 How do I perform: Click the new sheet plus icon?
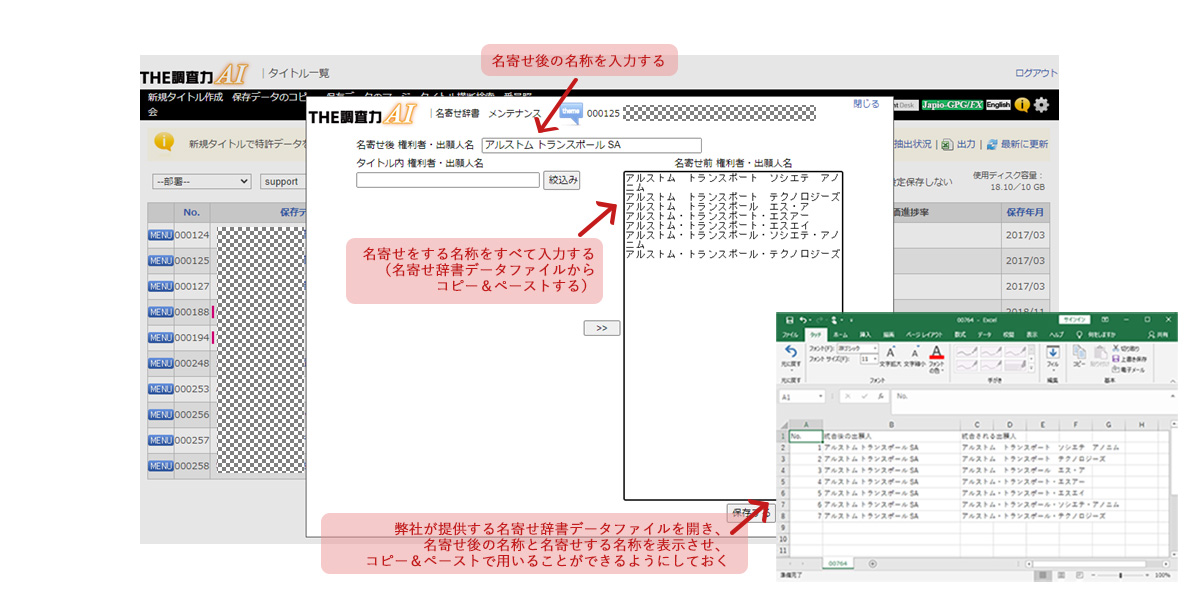(873, 563)
